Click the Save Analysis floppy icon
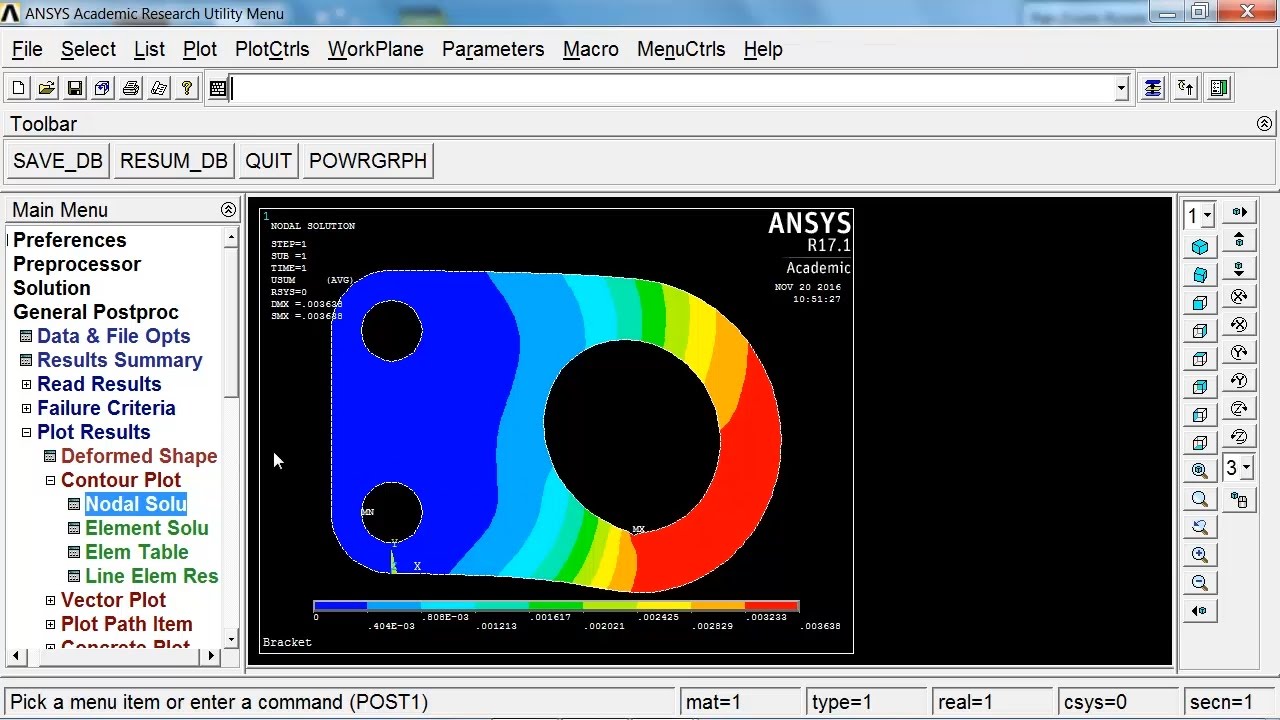This screenshot has height=720, width=1280. pyautogui.click(x=74, y=88)
